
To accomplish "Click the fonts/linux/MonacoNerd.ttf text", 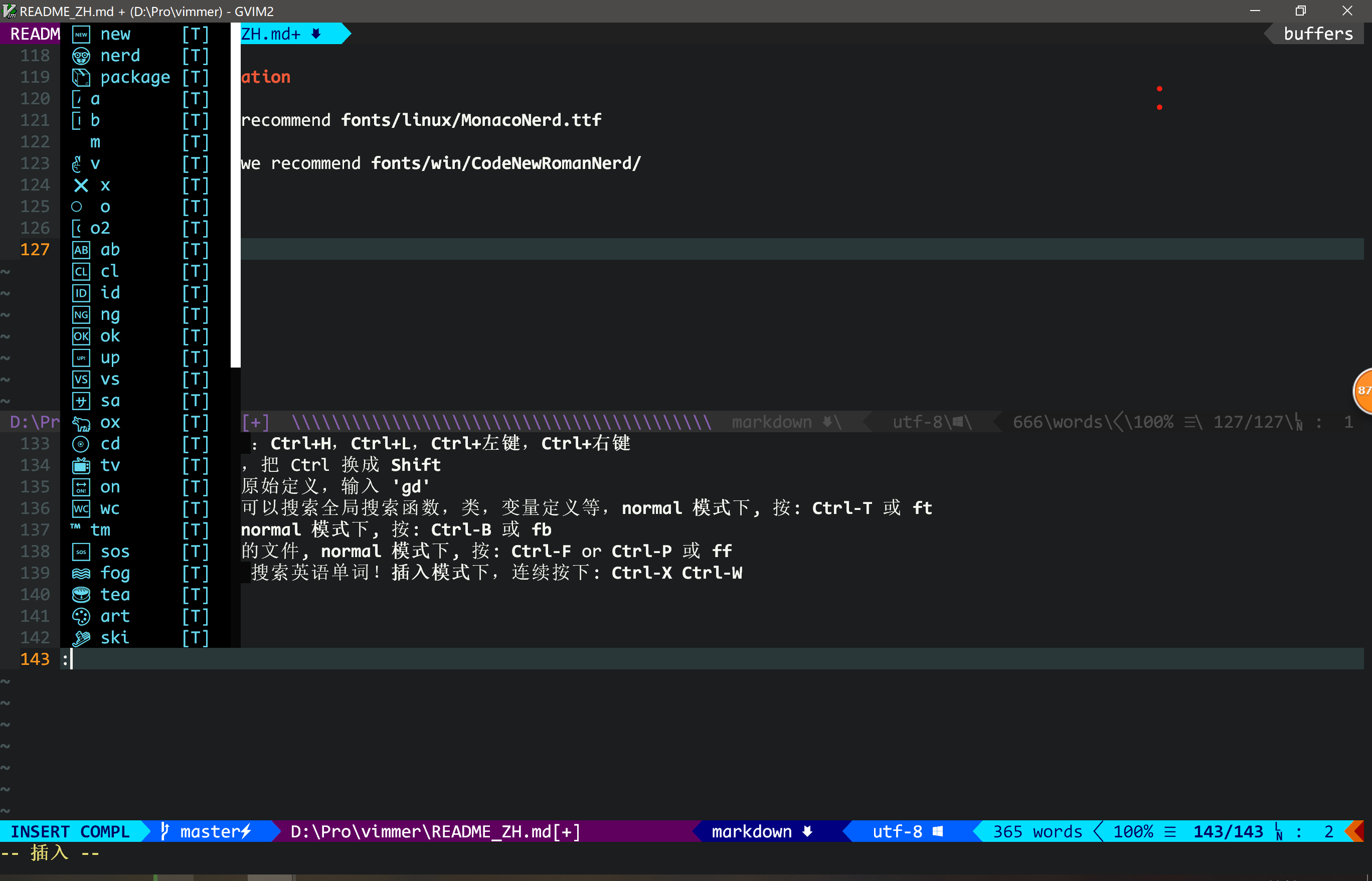I will tap(471, 120).
